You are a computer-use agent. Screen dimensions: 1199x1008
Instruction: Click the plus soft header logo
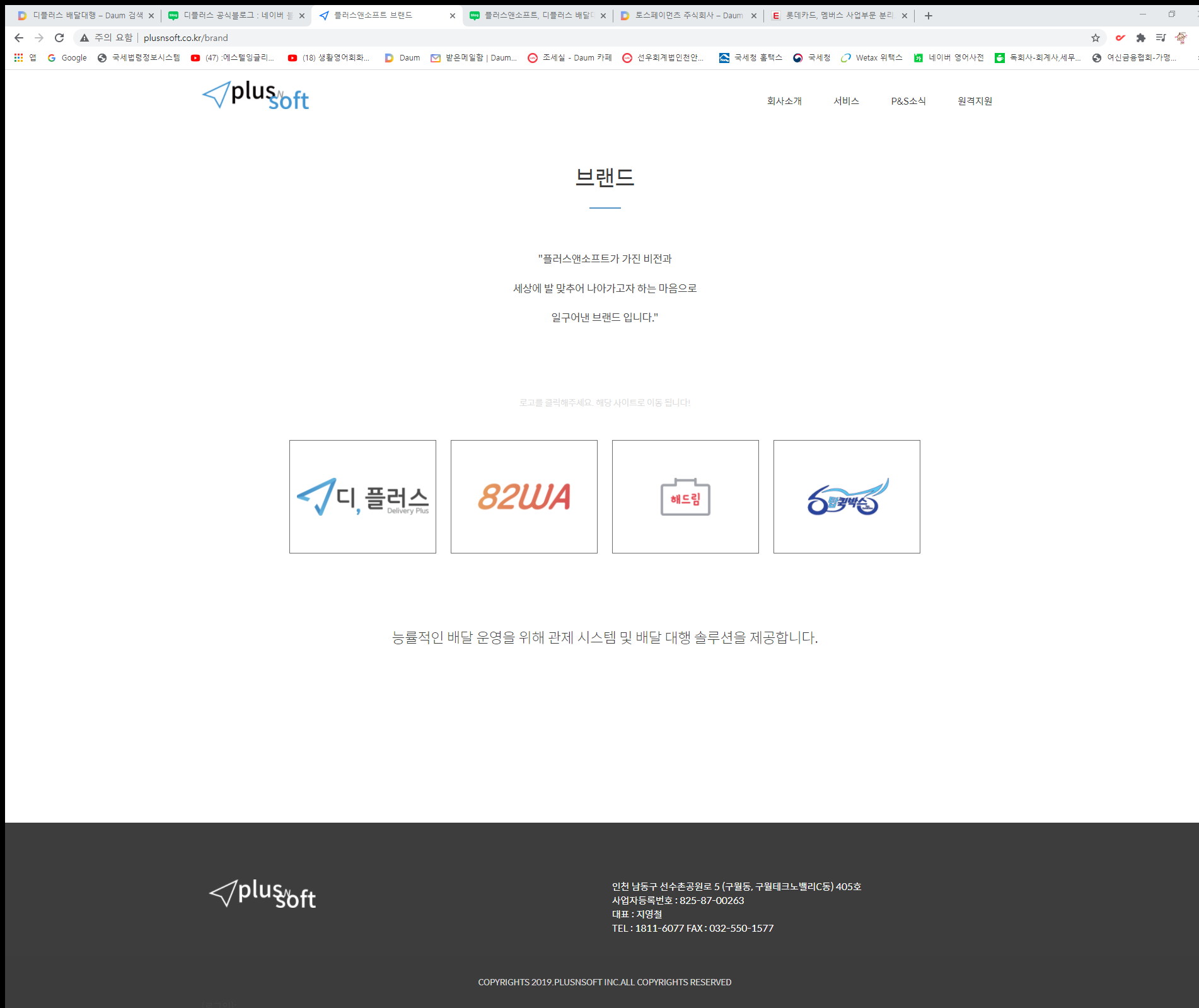(x=255, y=96)
